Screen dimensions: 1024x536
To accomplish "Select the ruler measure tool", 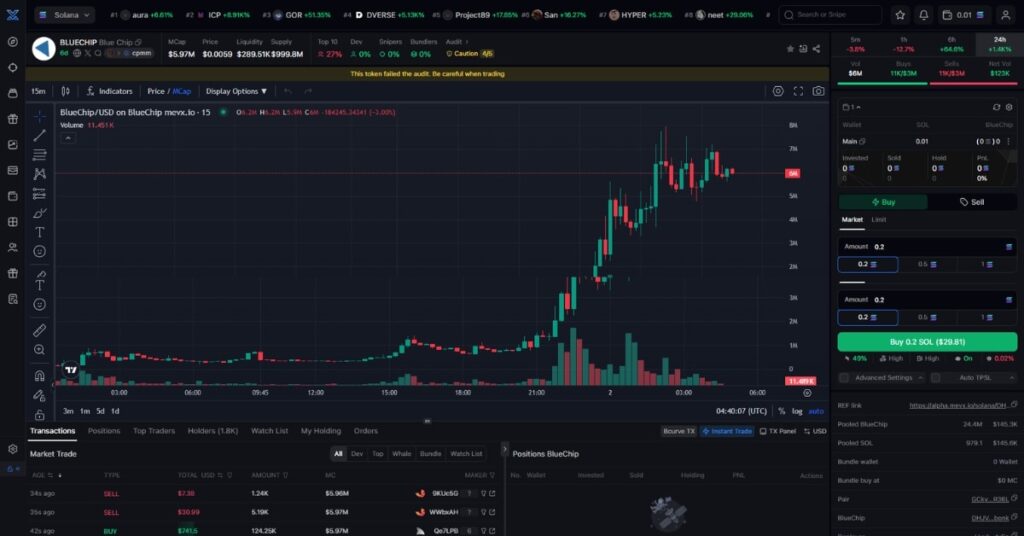I will 40,330.
